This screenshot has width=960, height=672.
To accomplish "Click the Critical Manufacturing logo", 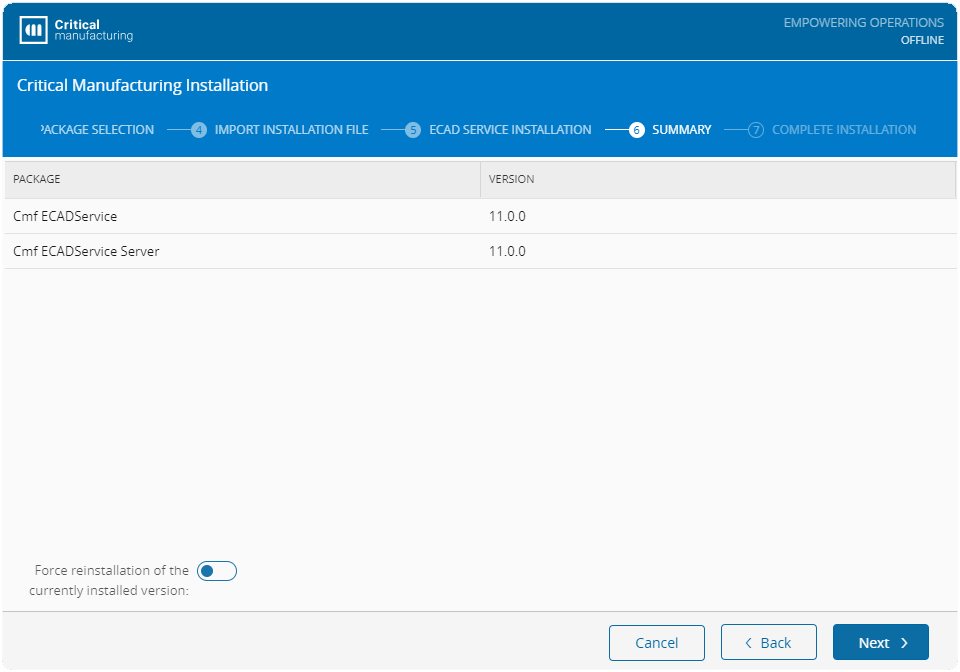I will click(76, 30).
